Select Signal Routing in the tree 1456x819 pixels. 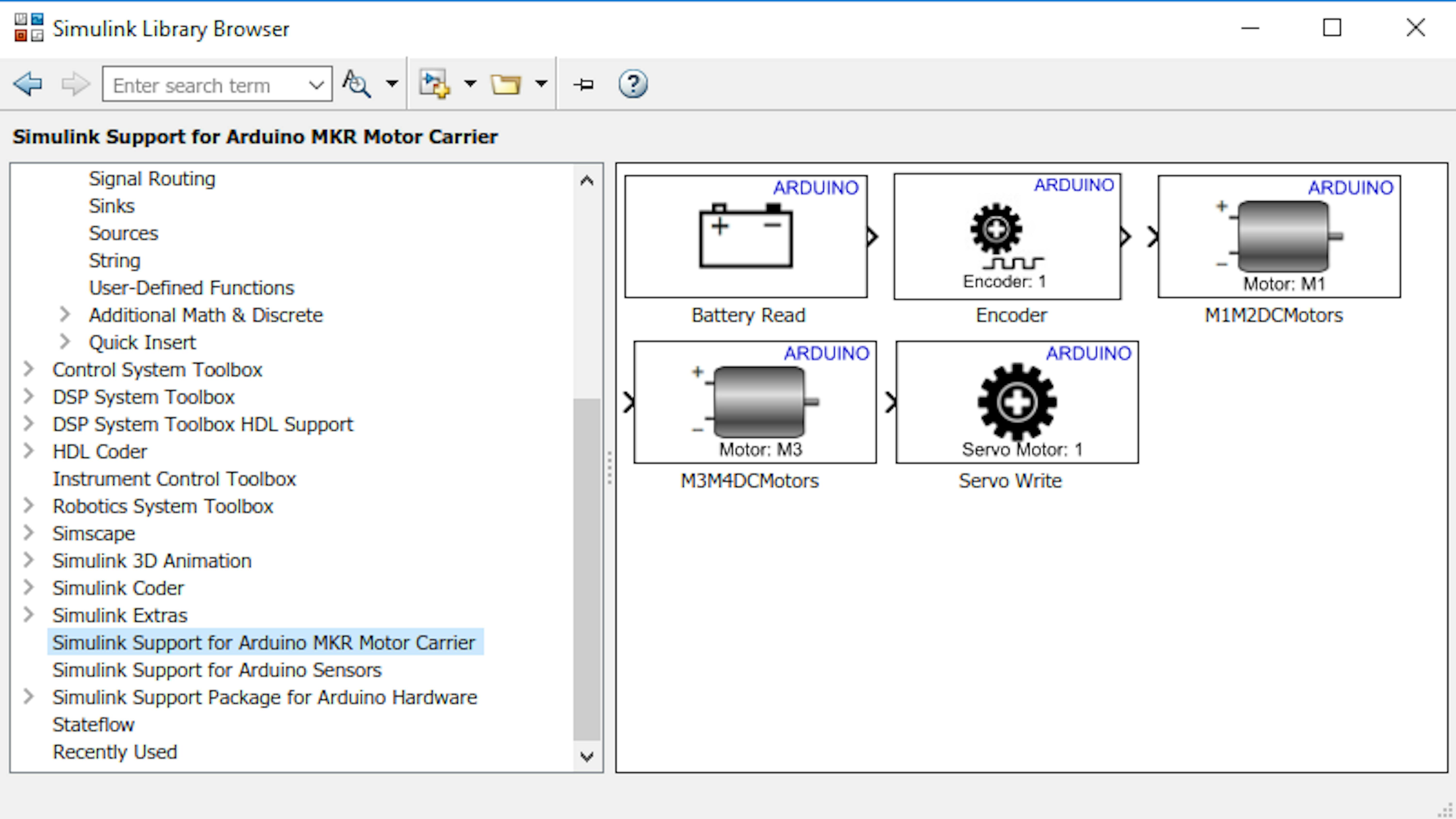coord(152,179)
